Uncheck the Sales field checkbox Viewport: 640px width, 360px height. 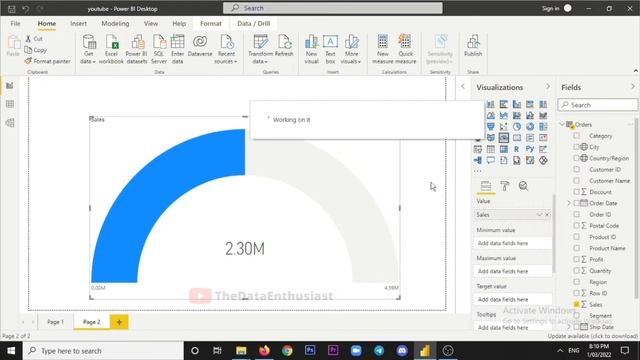tap(576, 304)
